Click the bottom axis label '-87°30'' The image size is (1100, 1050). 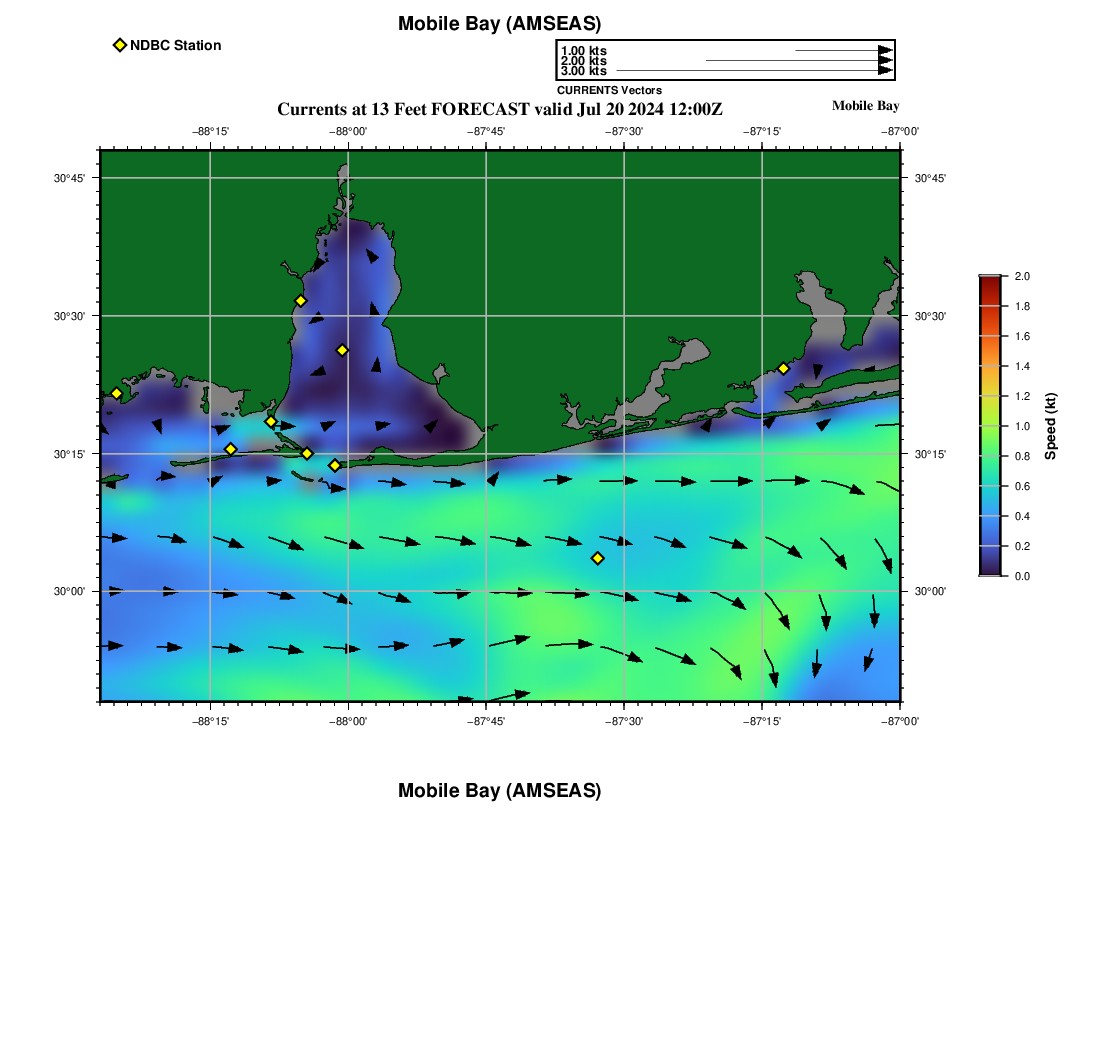click(624, 721)
